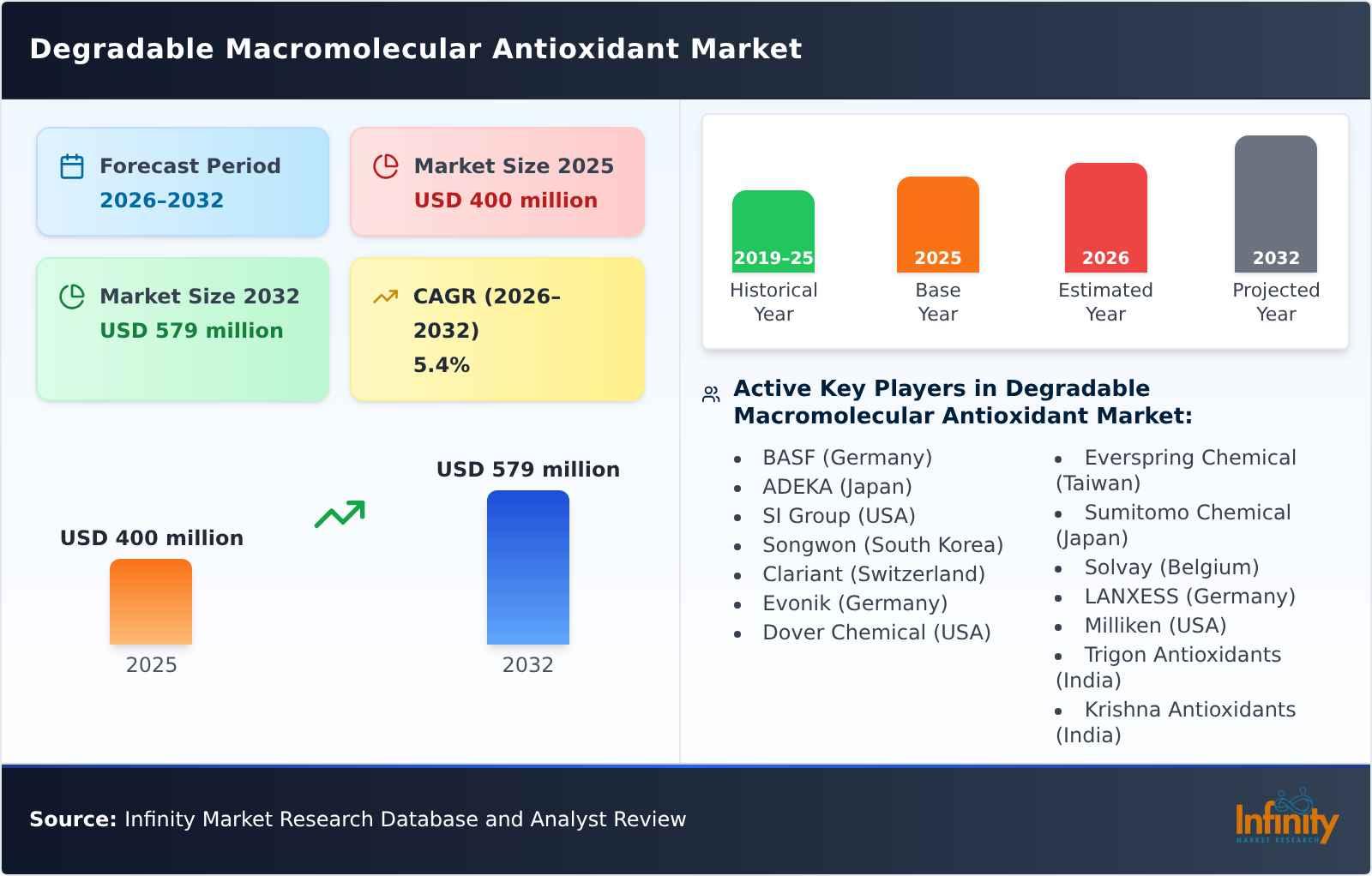This screenshot has width=1372, height=876.
Task: Click the pie chart icon beside Market Size 2032
Action: [x=72, y=296]
